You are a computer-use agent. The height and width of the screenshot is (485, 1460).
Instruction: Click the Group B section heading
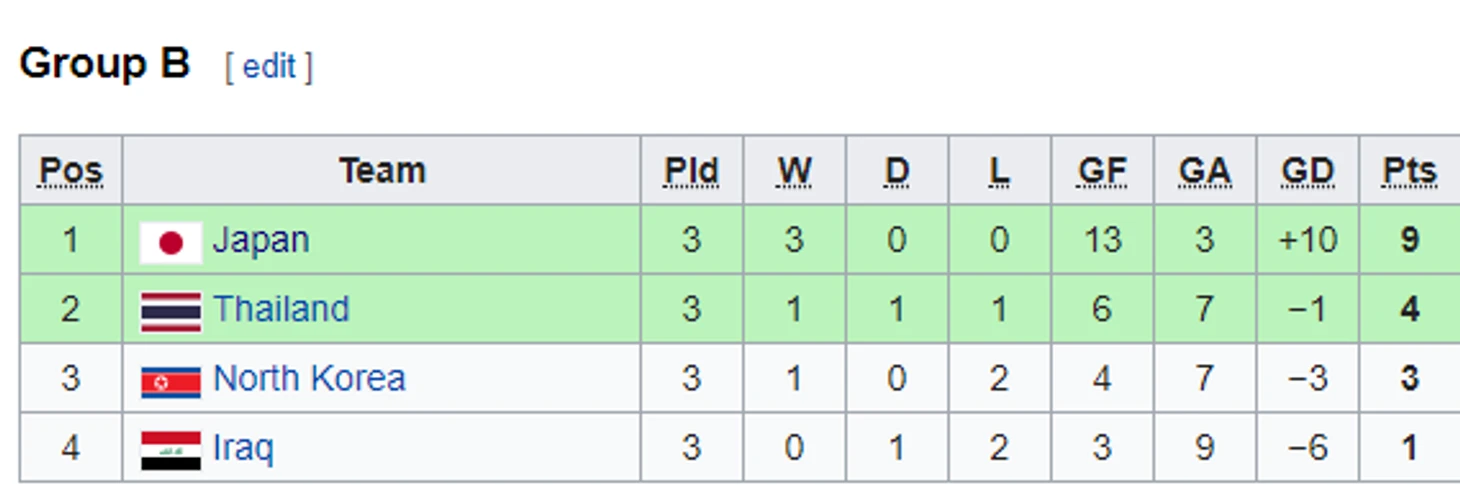[x=104, y=64]
